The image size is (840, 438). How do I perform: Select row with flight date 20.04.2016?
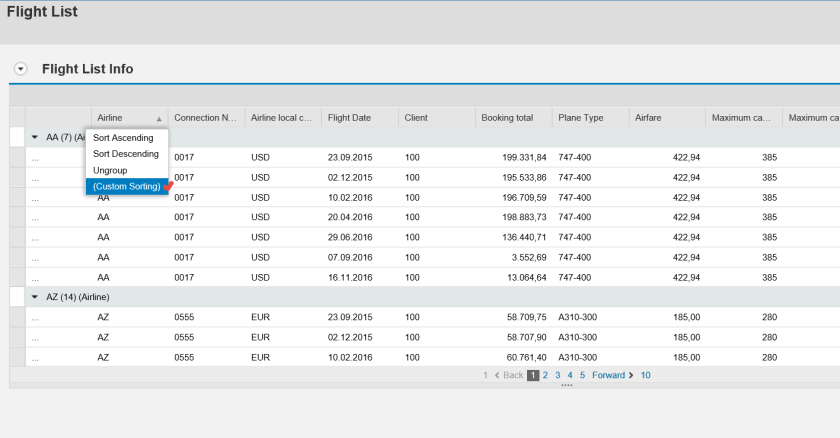point(17,217)
